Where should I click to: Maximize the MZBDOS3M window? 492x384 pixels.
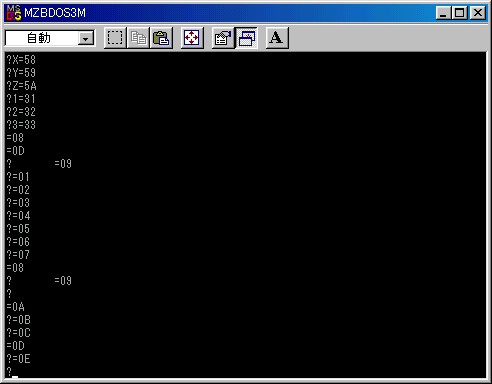pos(459,13)
